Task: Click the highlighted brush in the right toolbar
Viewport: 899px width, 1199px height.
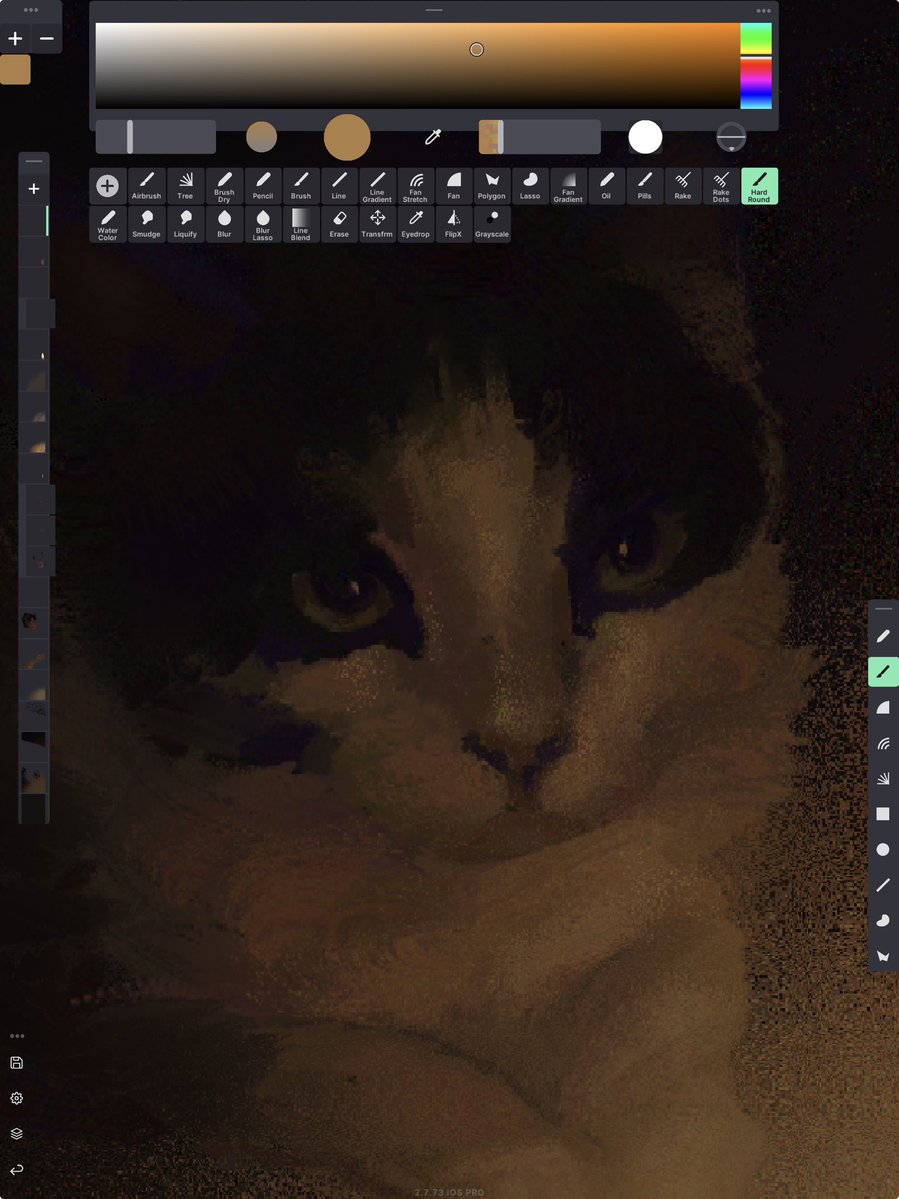Action: pos(883,671)
